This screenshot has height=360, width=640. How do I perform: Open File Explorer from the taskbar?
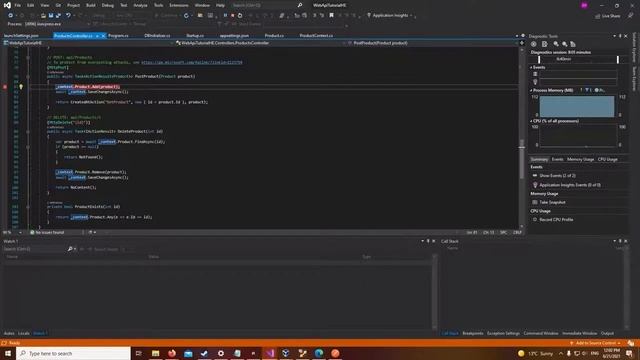coord(156,353)
